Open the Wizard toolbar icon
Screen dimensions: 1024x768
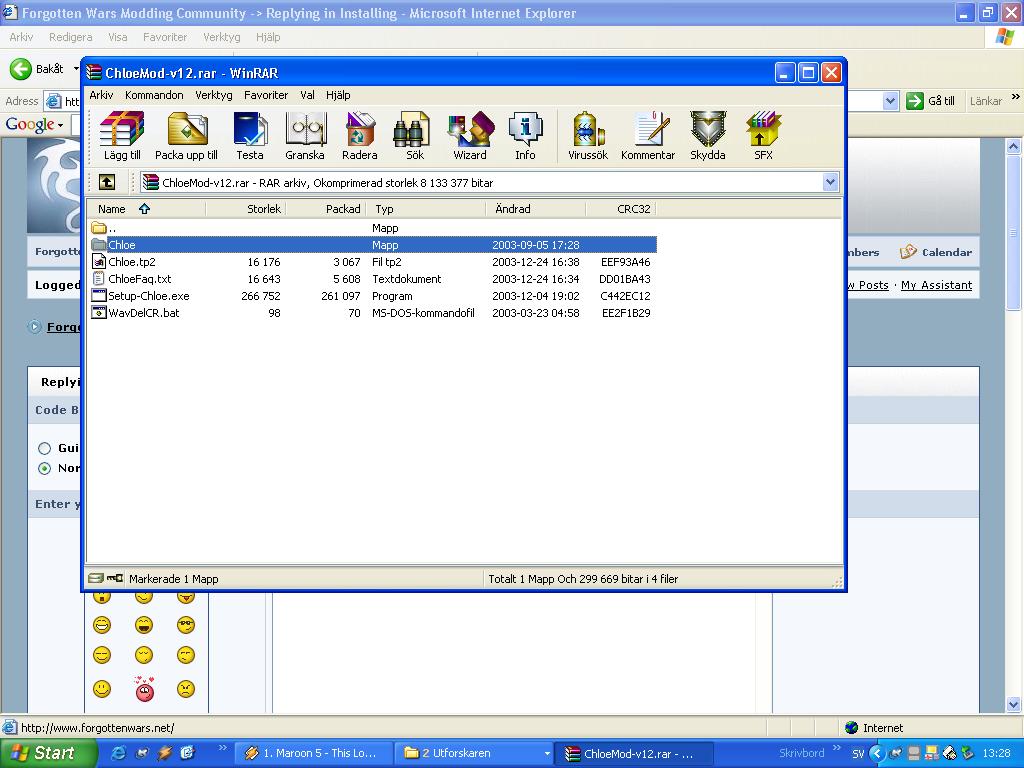point(470,136)
